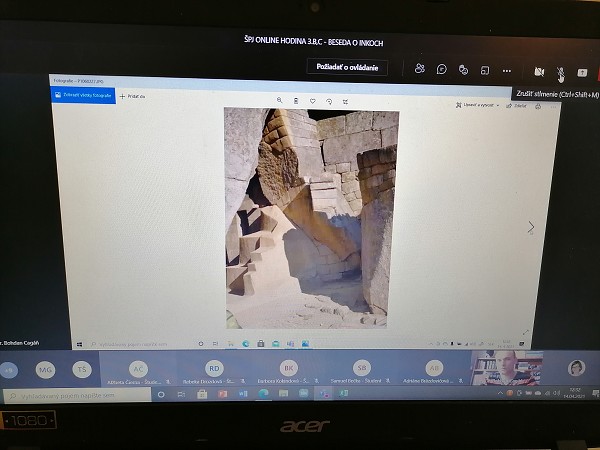Open taskbar clock and date

(x=574, y=393)
